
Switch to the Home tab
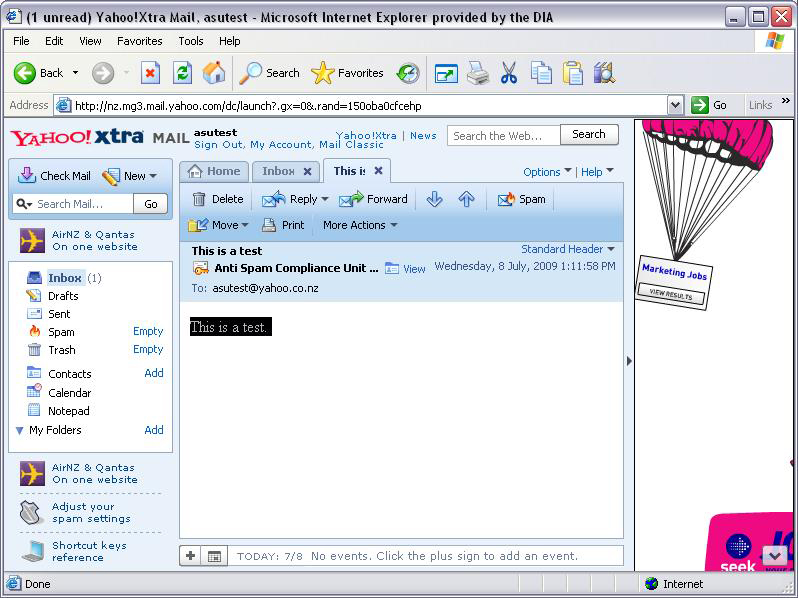pyautogui.click(x=214, y=172)
